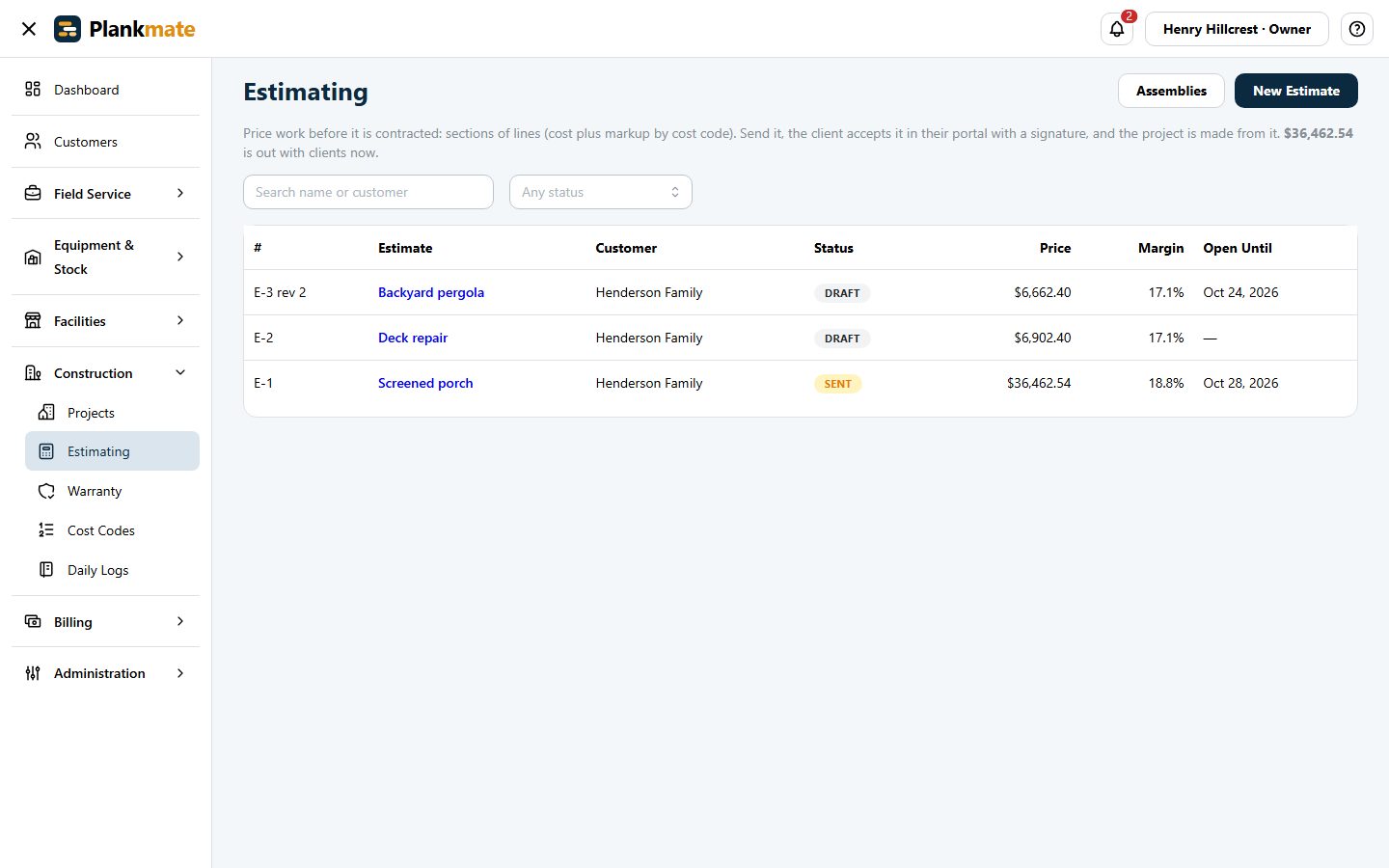1389x868 pixels.
Task: Click the Margin column header
Action: pos(1160,248)
